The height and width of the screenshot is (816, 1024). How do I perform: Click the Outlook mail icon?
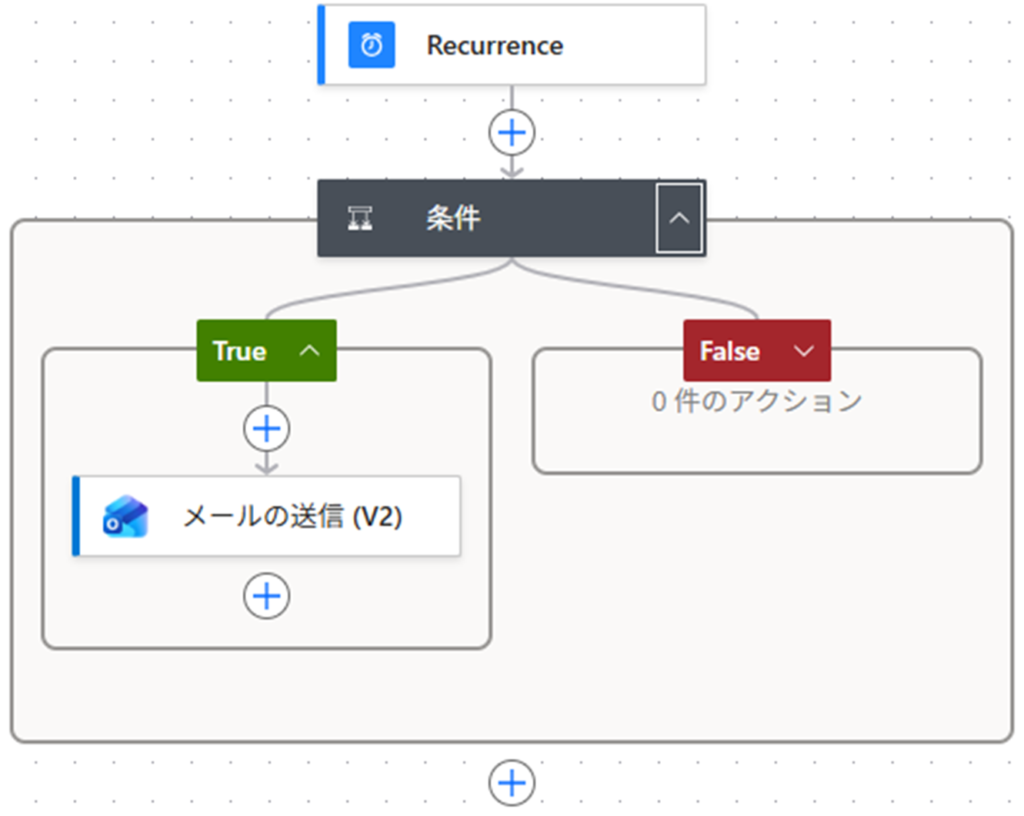125,516
